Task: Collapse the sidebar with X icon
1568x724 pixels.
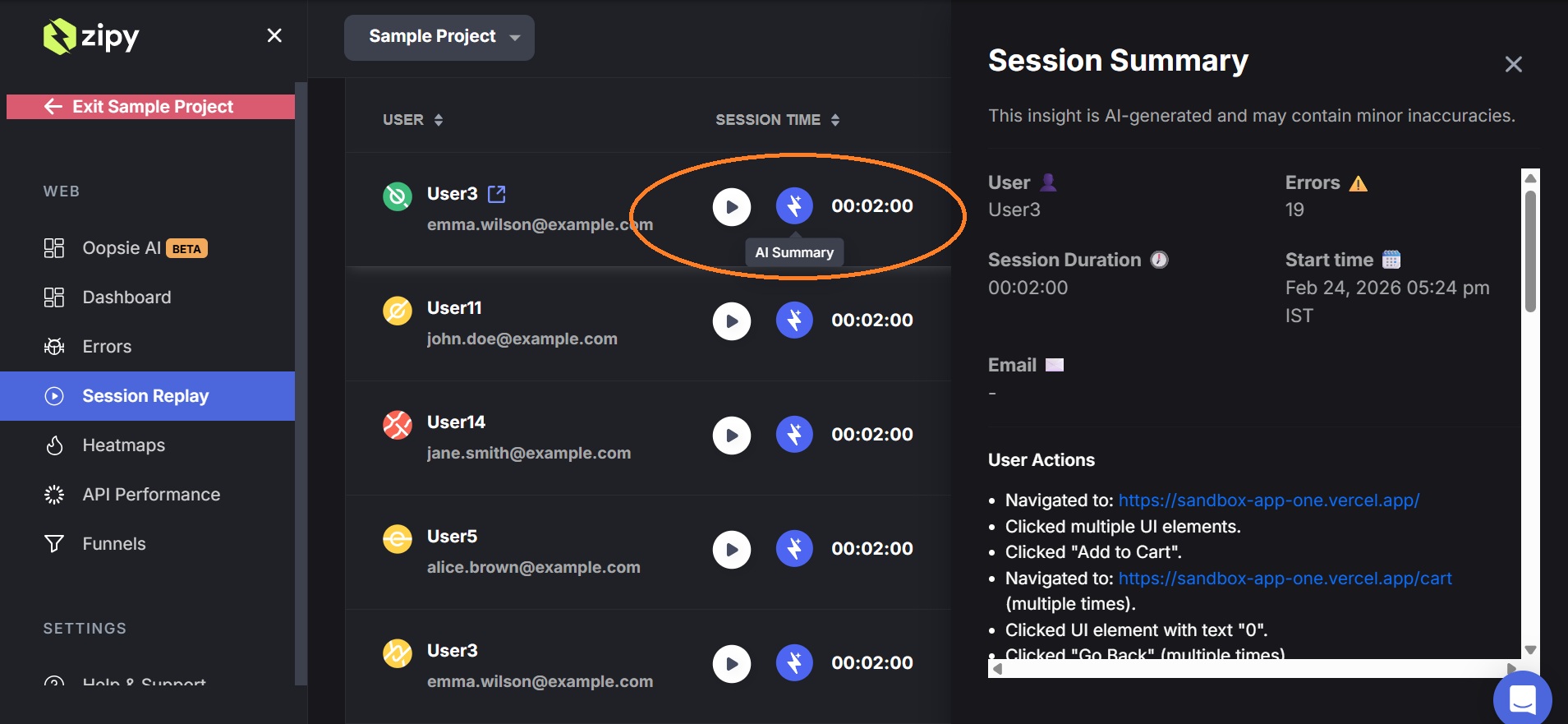Action: (274, 35)
